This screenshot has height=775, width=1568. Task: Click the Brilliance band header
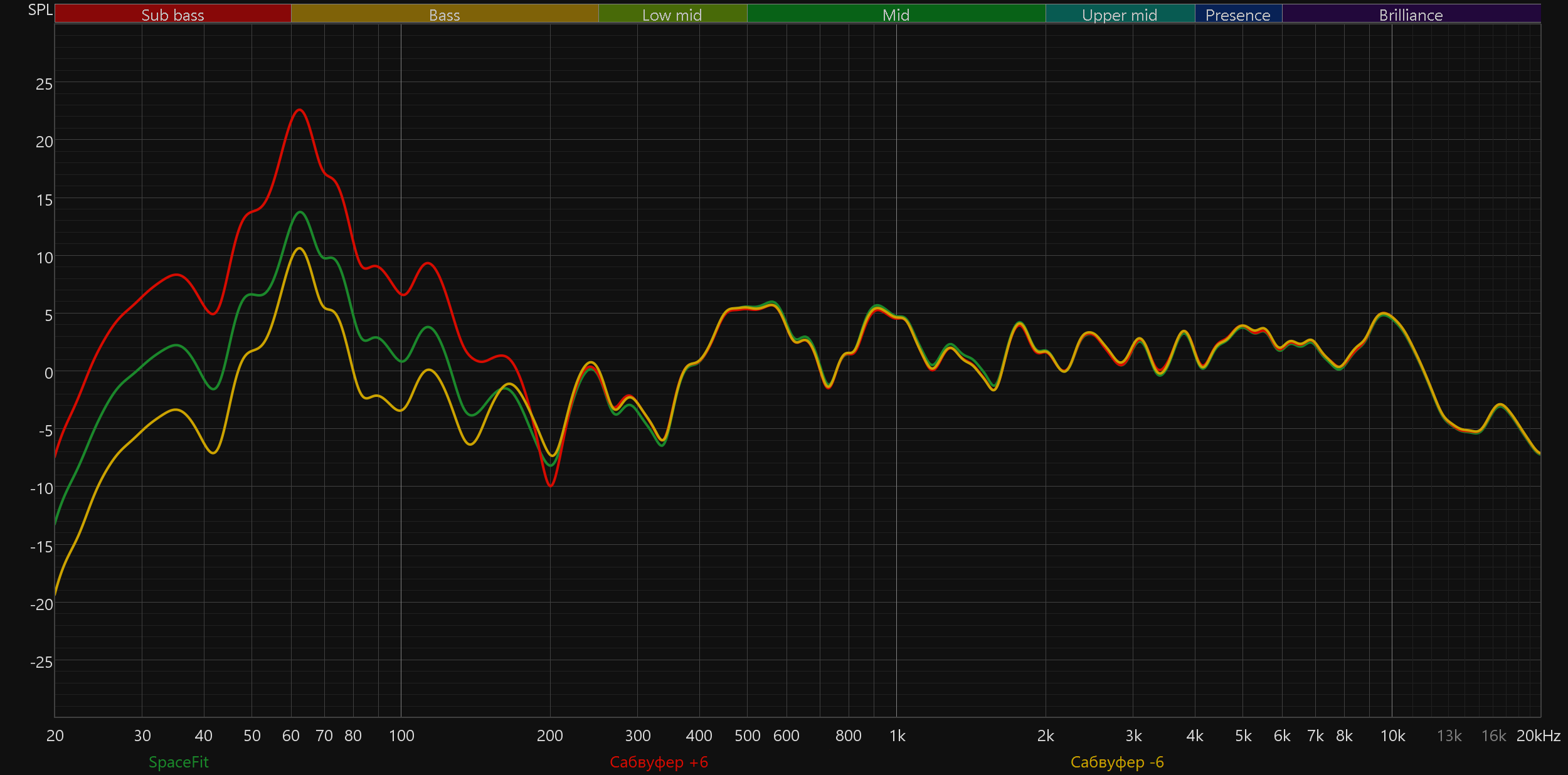[1411, 14]
